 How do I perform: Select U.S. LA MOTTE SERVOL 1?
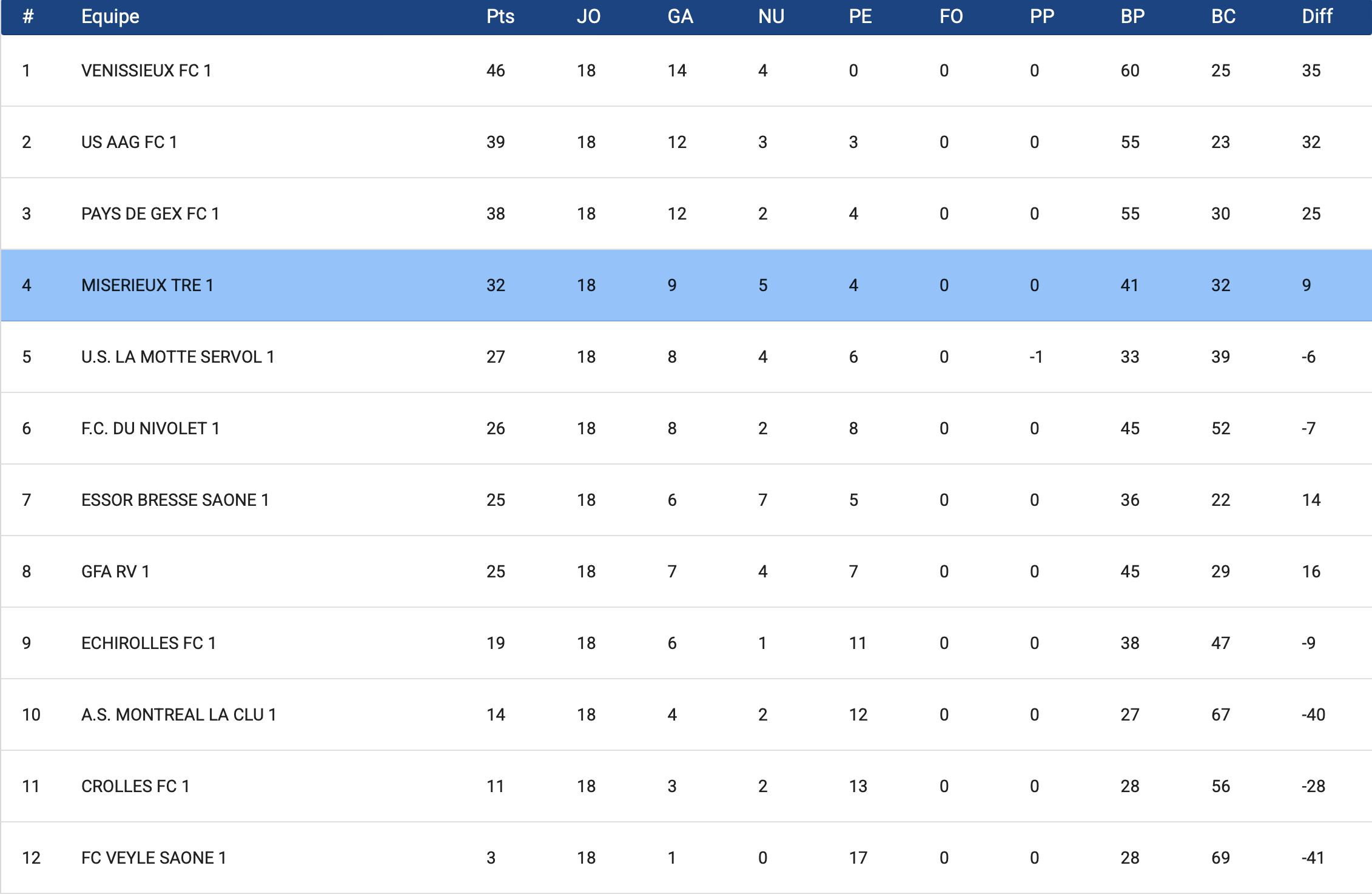178,357
